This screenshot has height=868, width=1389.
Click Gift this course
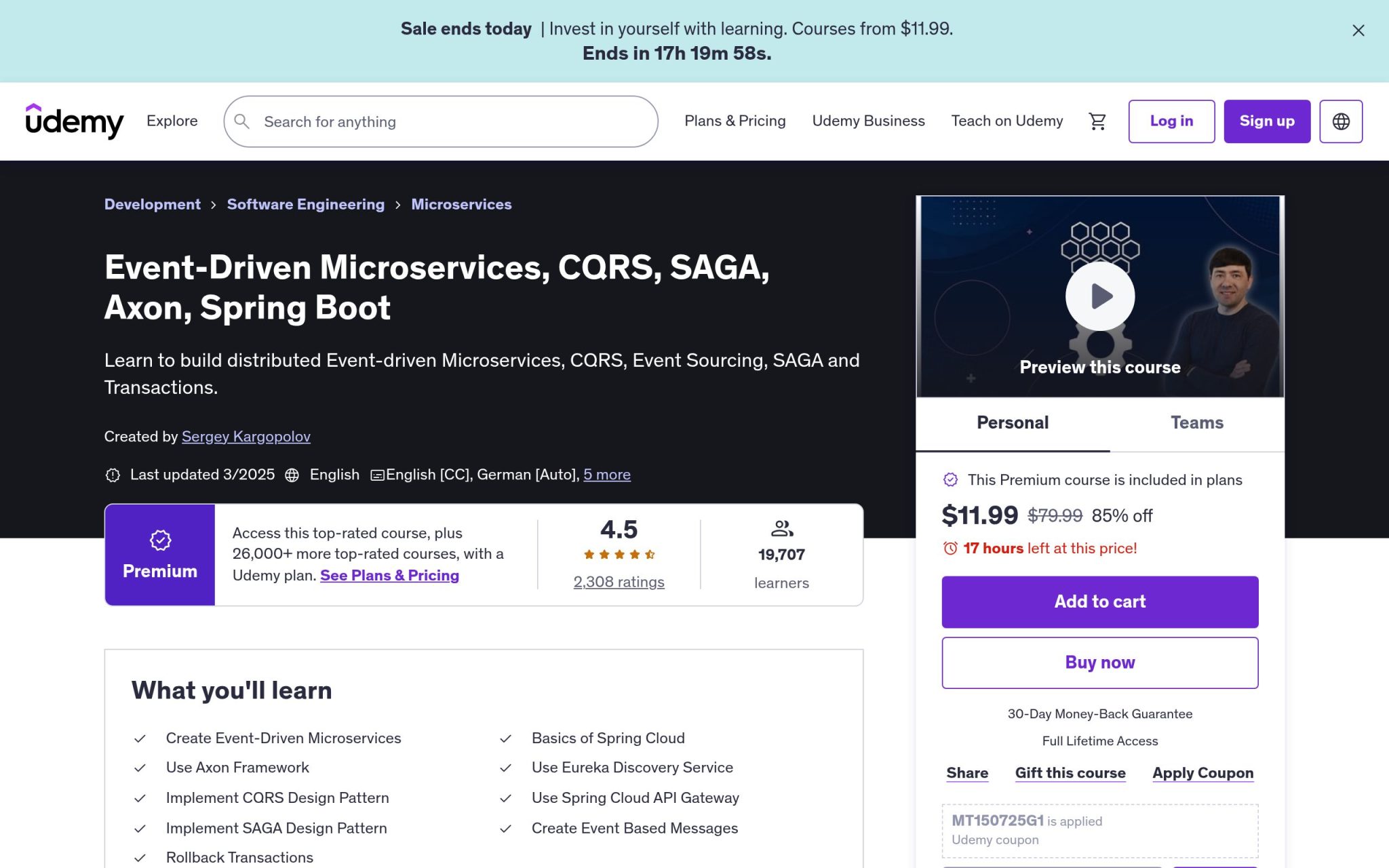[1070, 773]
